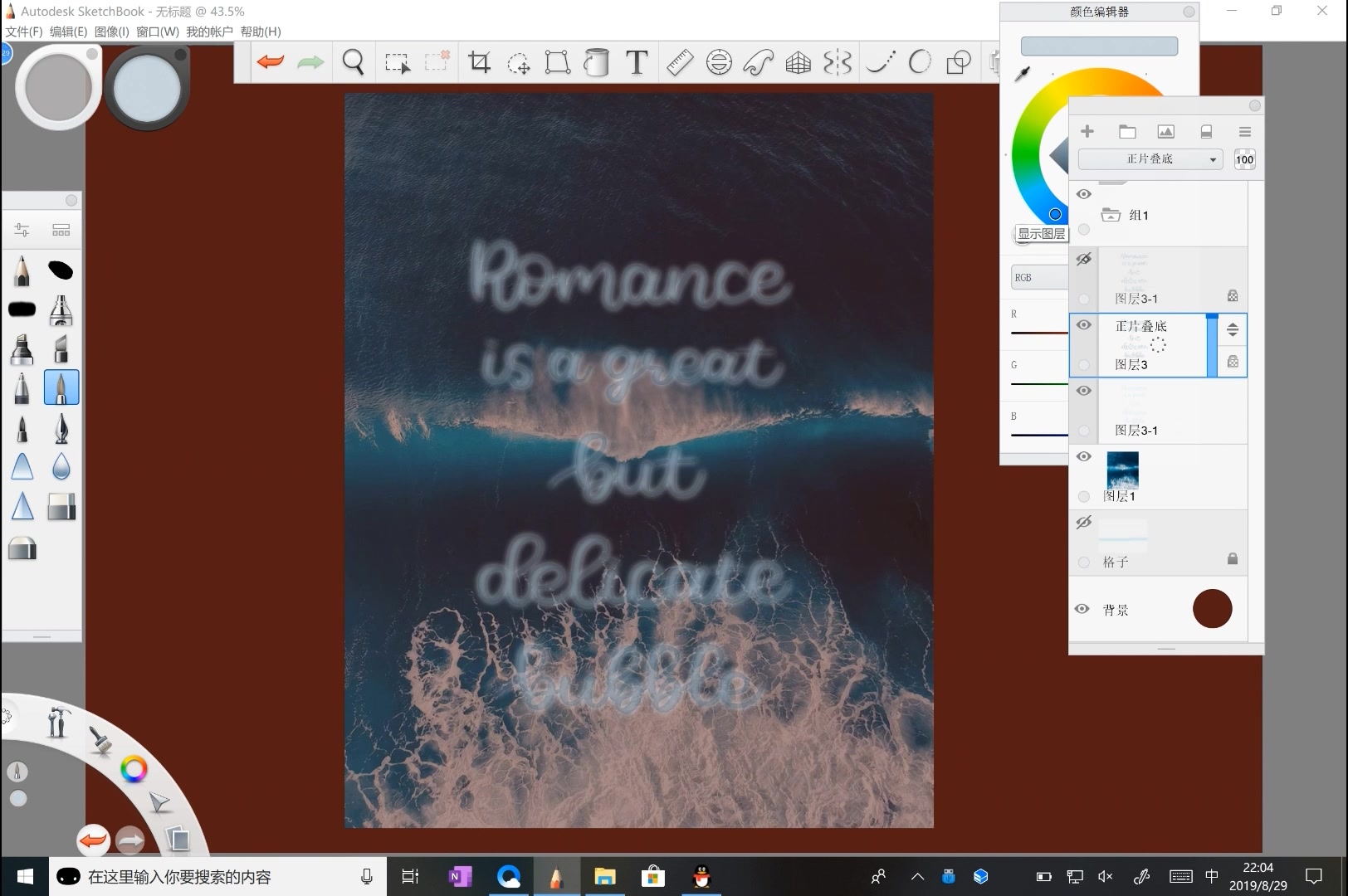The height and width of the screenshot is (896, 1348).
Task: Click the green Redo arrow in the top toolbar
Action: pos(310,62)
